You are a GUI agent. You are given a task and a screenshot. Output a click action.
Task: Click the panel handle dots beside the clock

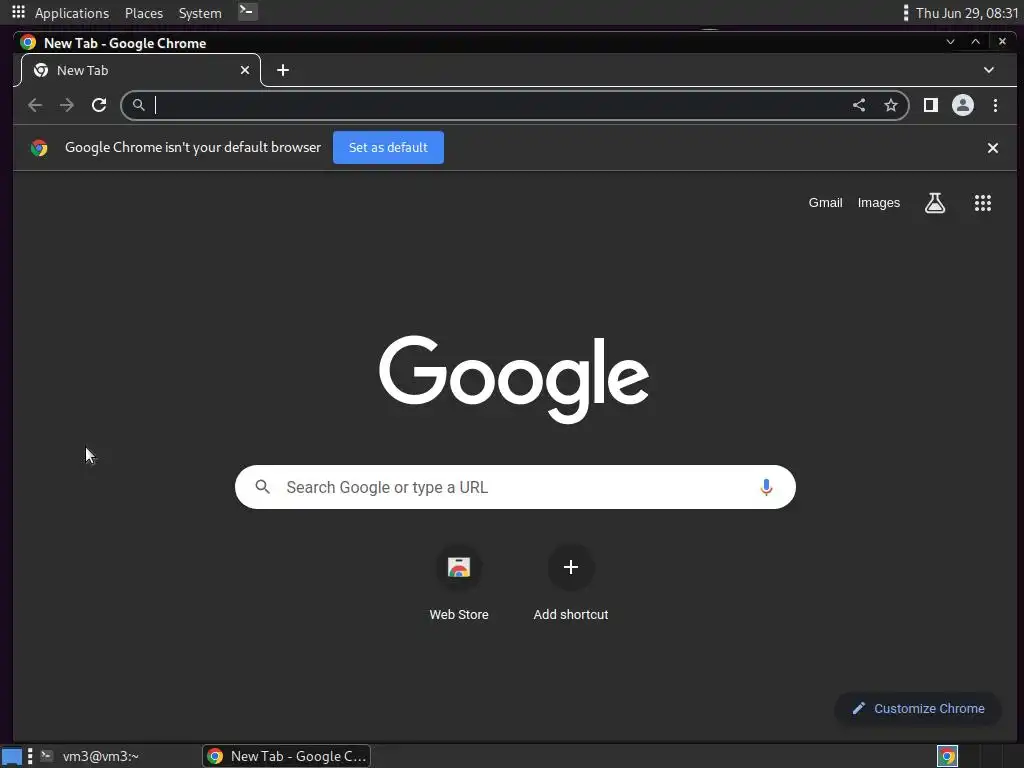click(x=906, y=13)
